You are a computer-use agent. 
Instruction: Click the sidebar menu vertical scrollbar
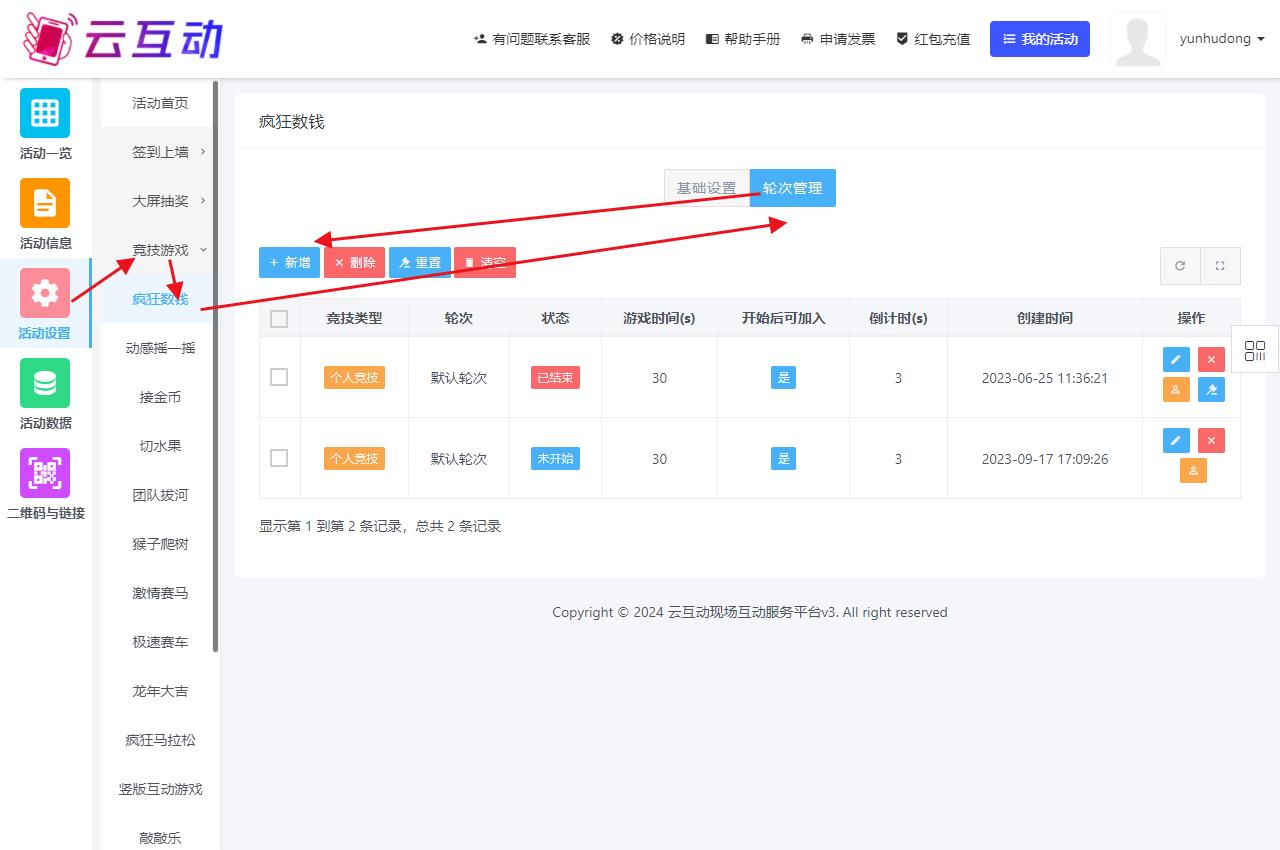point(216,367)
